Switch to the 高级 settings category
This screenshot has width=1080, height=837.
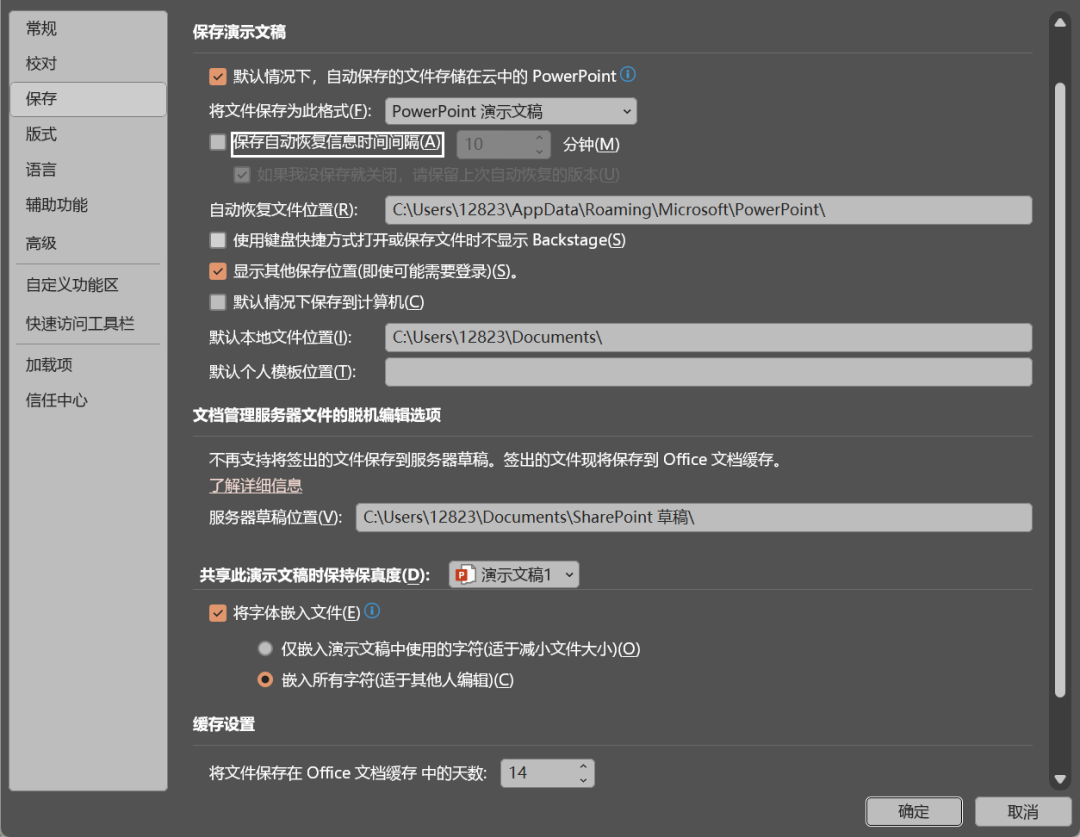(42, 243)
